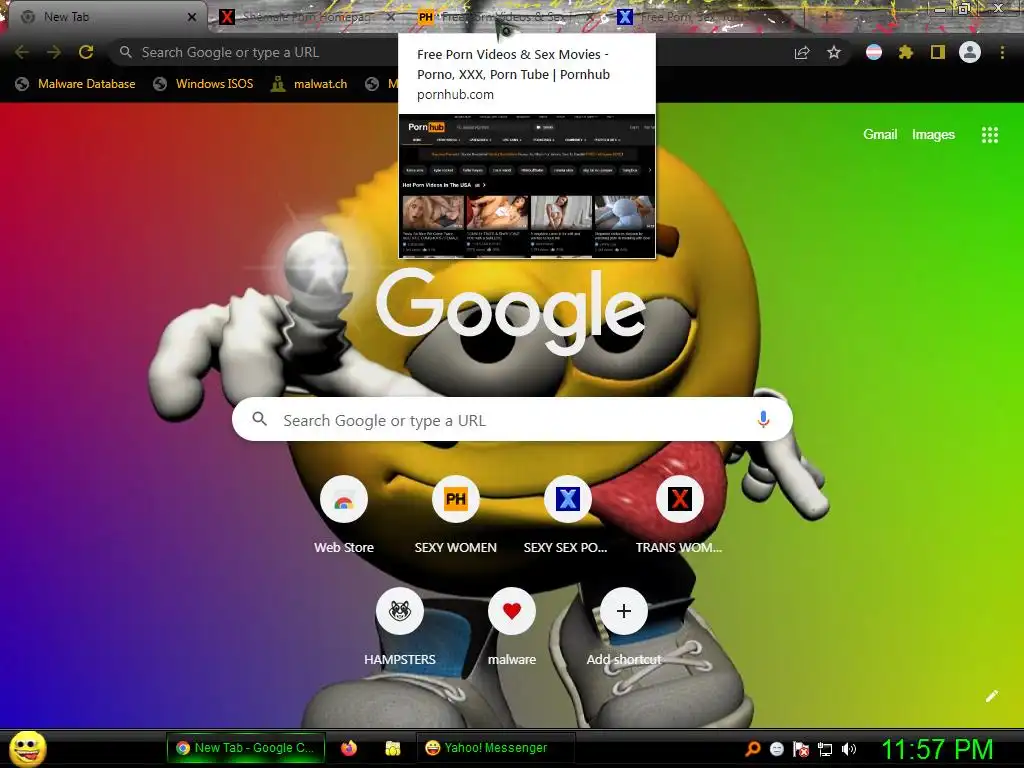This screenshot has width=1024, height=768.
Task: Open Google Images link
Action: [x=933, y=135]
